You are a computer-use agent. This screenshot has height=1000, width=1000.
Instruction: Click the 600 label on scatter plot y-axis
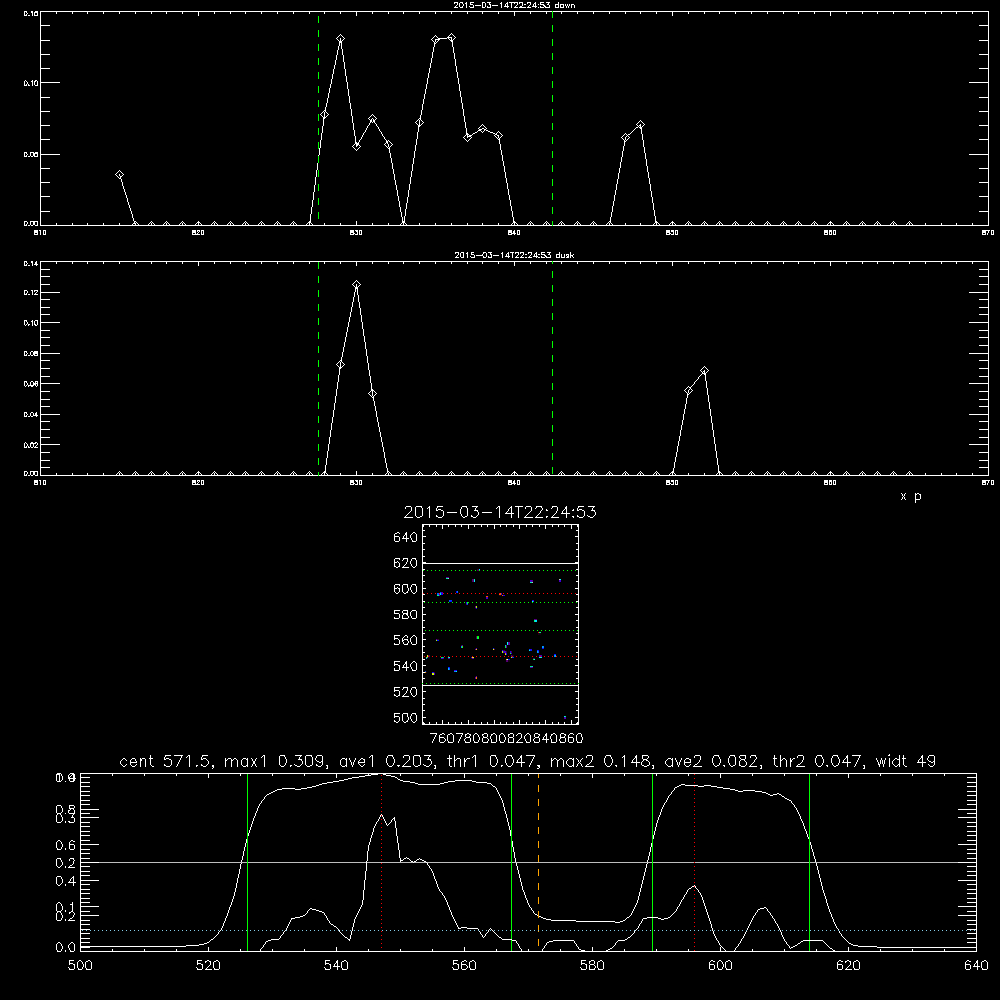pos(406,589)
